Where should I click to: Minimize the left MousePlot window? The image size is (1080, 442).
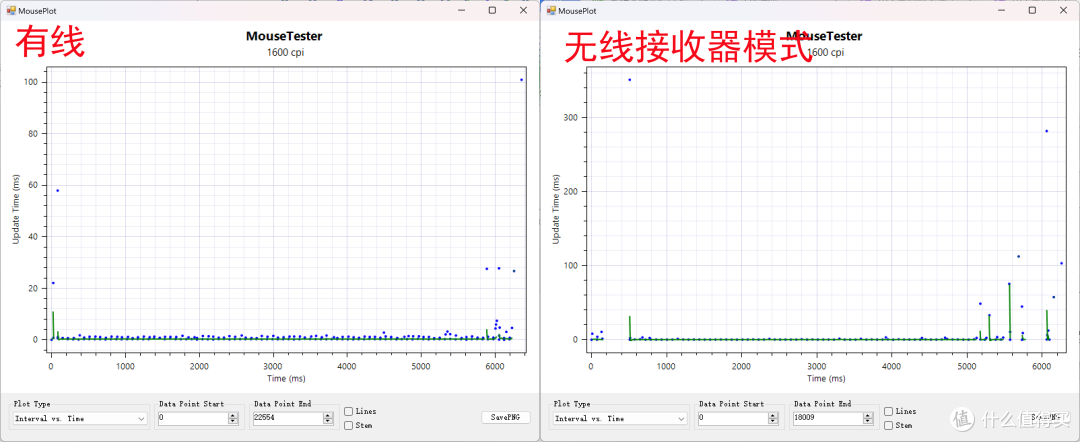point(460,10)
